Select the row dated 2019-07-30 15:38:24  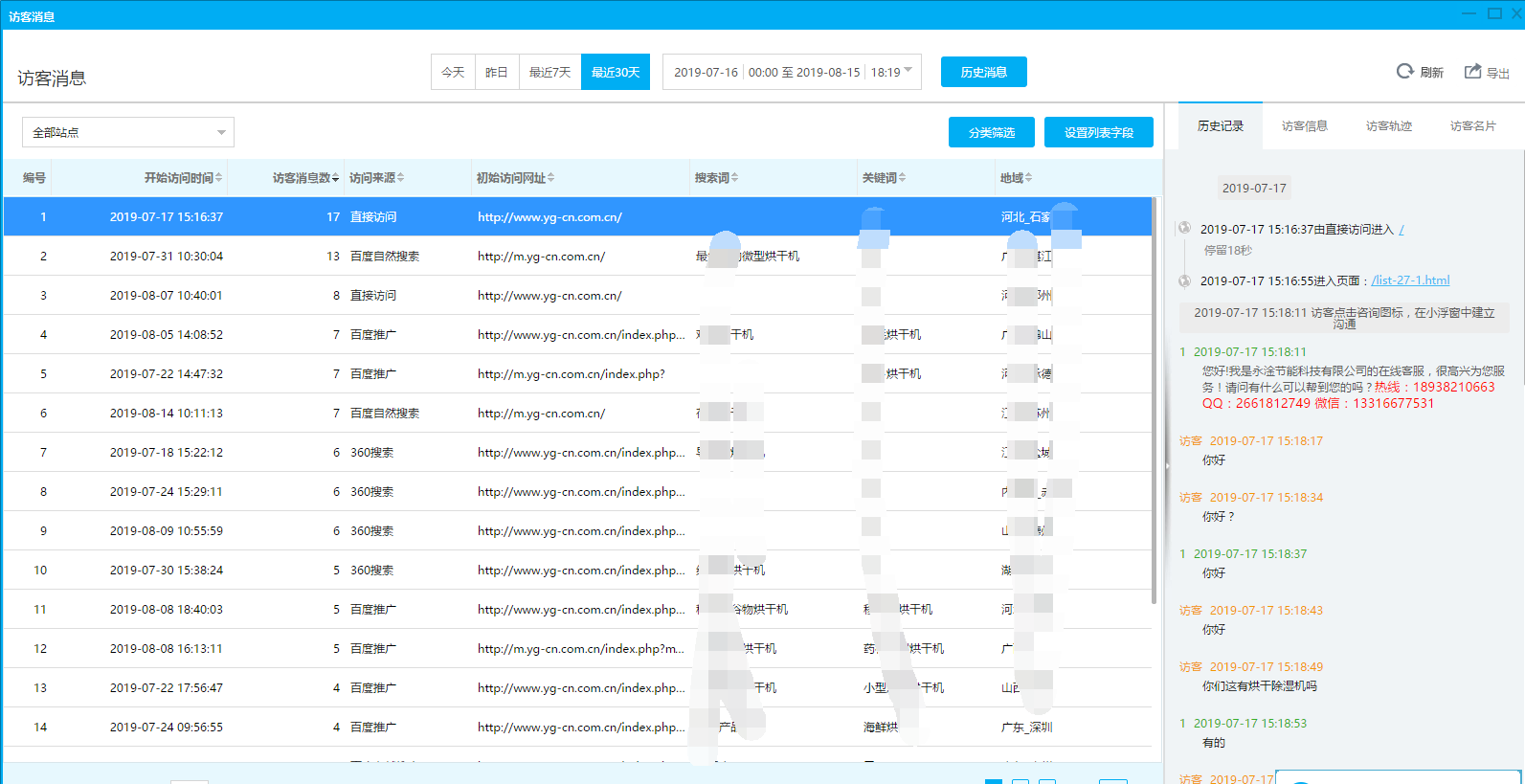pyautogui.click(x=577, y=570)
